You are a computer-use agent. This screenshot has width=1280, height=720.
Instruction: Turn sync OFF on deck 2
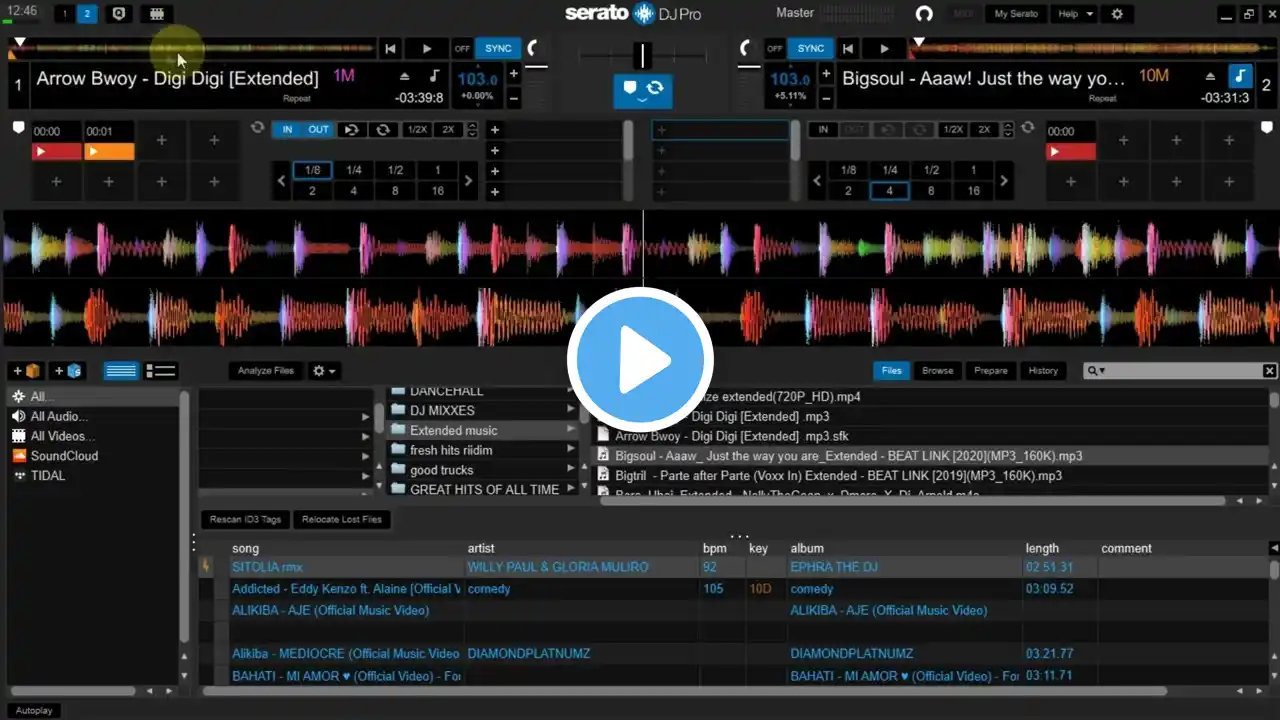[x=775, y=48]
